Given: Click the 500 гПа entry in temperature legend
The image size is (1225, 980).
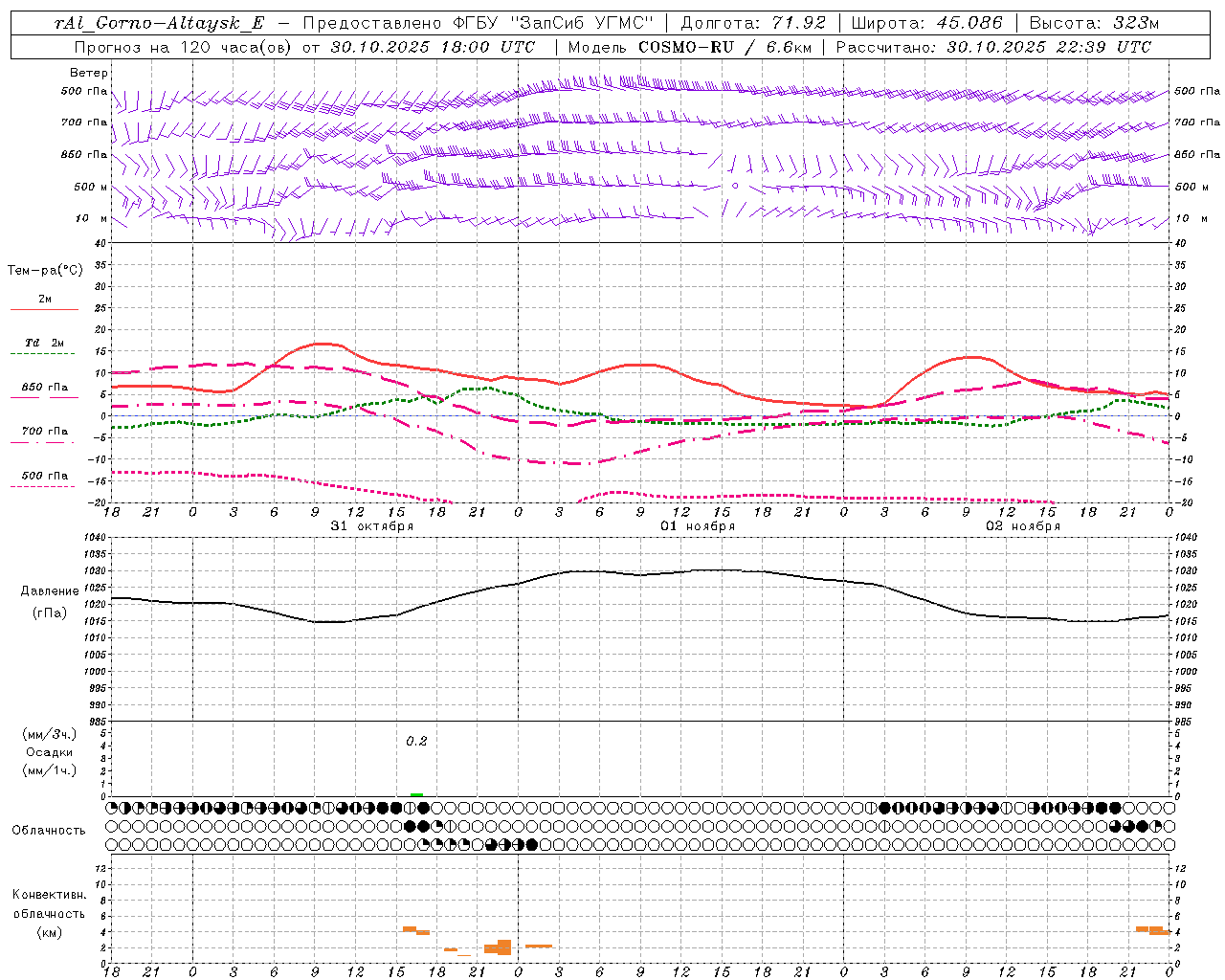Looking at the screenshot, I should (x=45, y=476).
